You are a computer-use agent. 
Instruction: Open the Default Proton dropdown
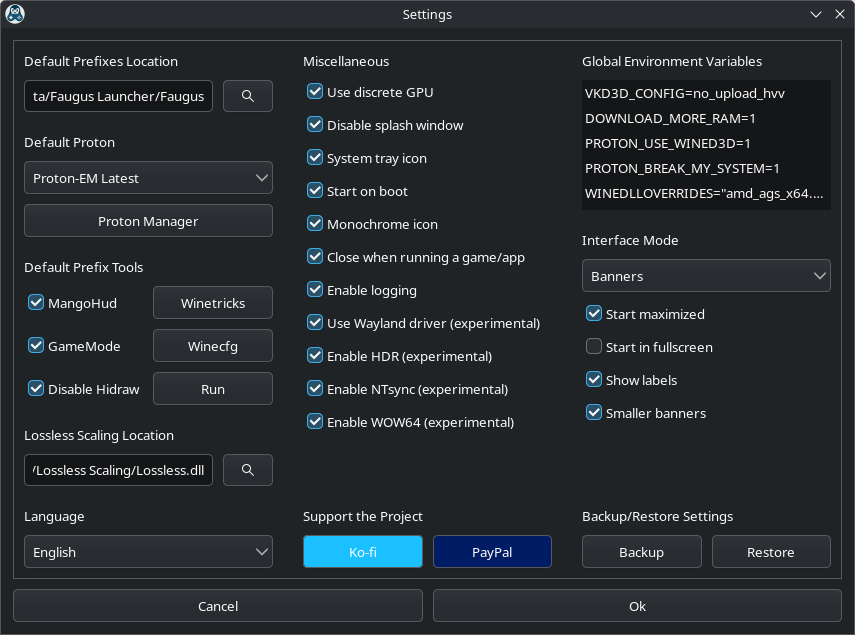[x=148, y=178]
